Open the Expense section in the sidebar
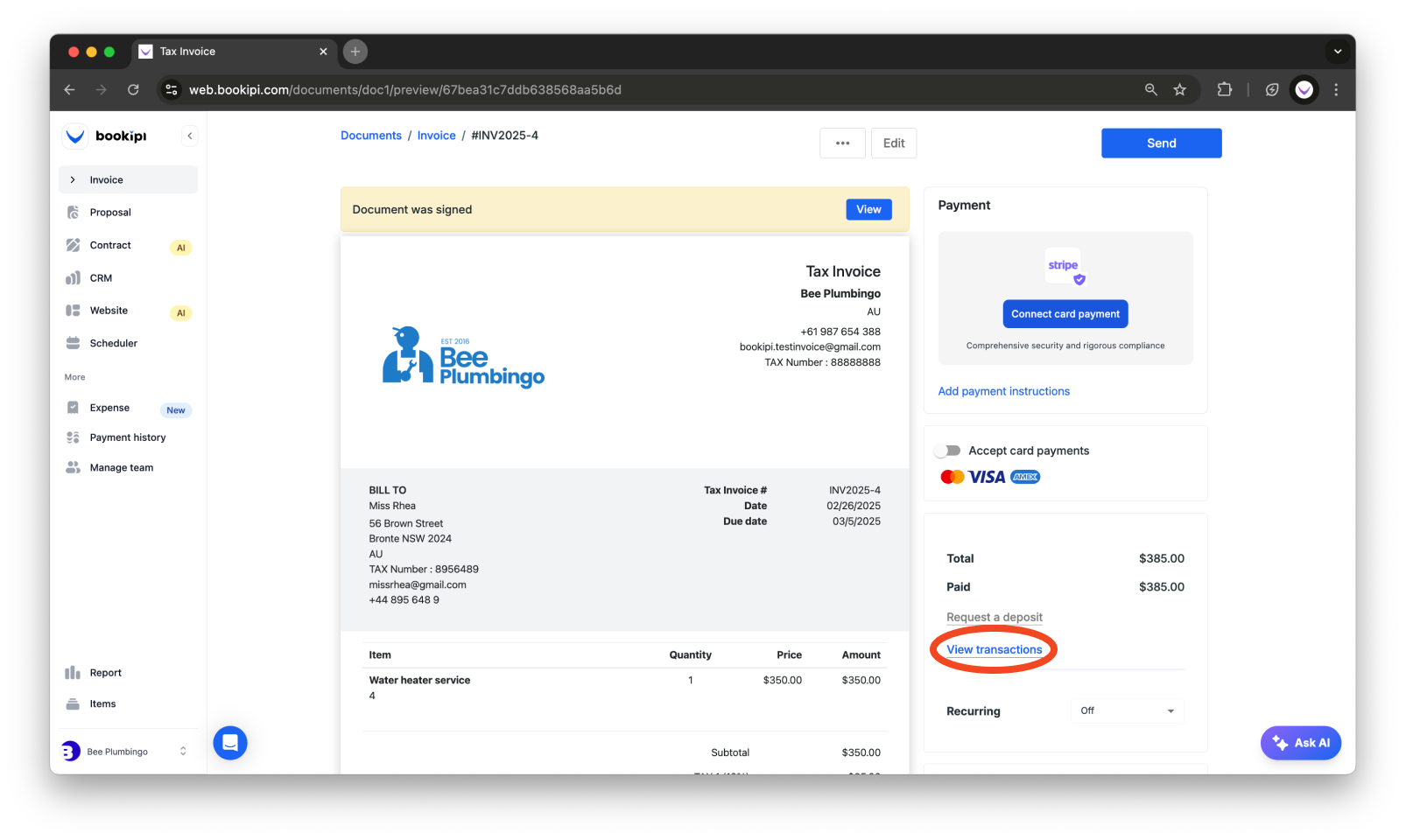This screenshot has width=1406, height=840. click(109, 407)
